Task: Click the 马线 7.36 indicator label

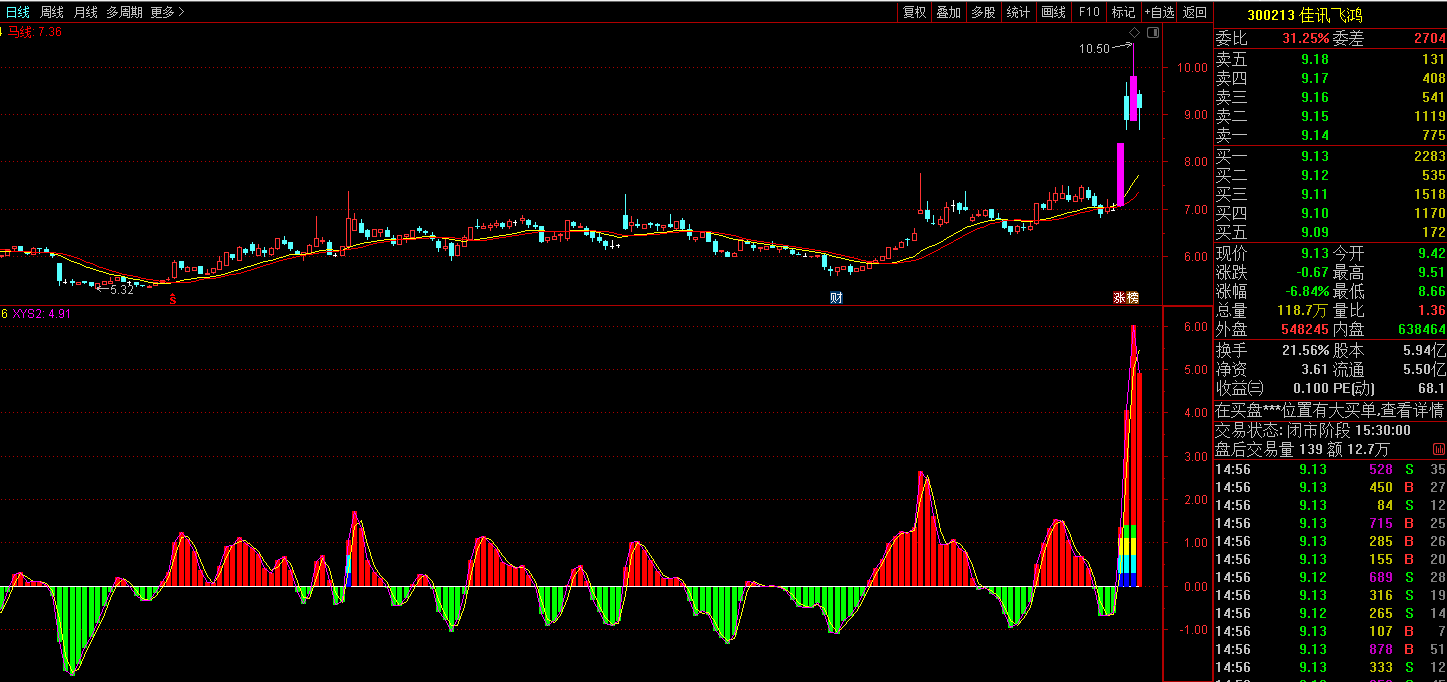Action: 35,32
